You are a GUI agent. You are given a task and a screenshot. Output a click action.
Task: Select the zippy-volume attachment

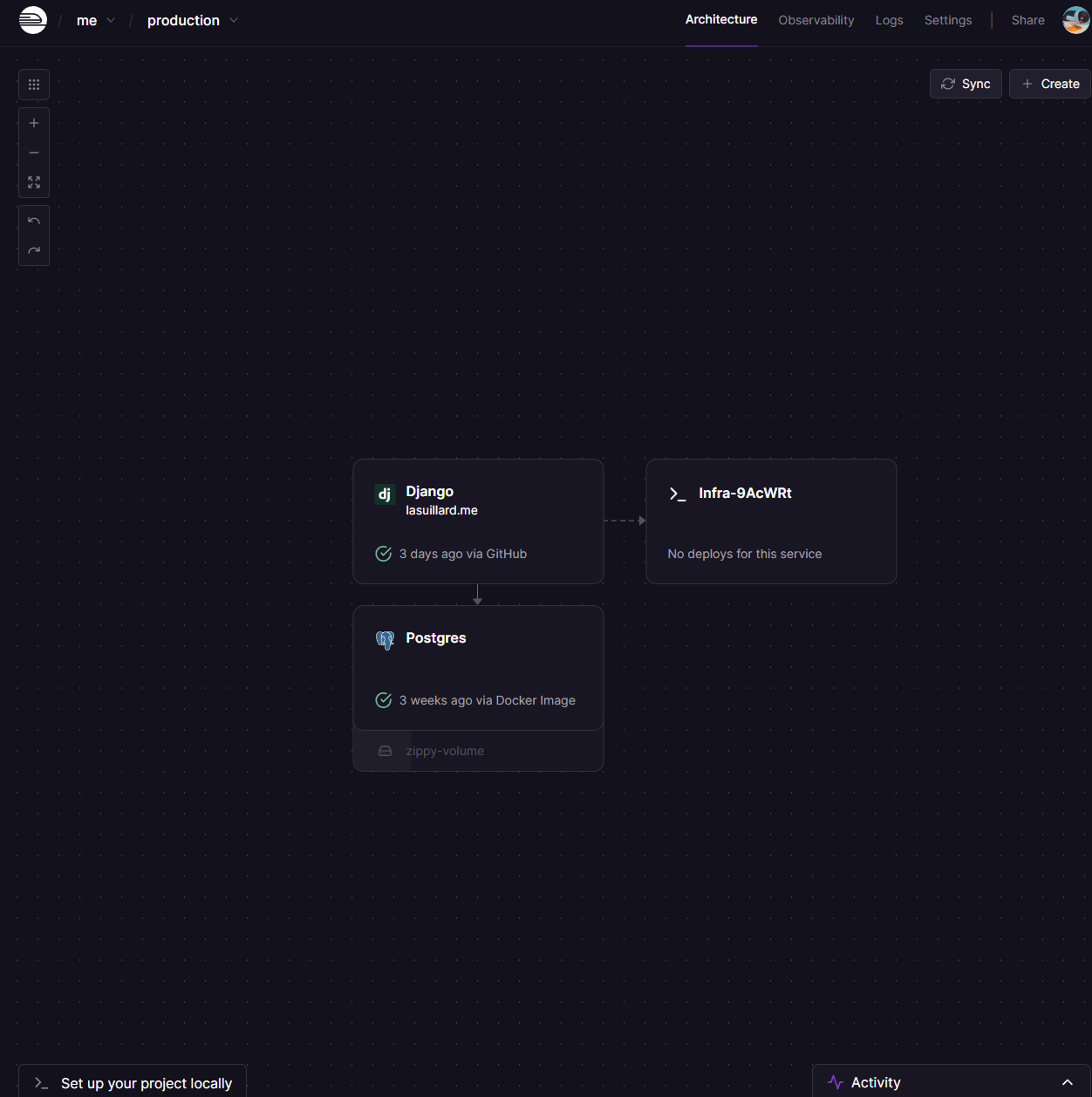445,751
